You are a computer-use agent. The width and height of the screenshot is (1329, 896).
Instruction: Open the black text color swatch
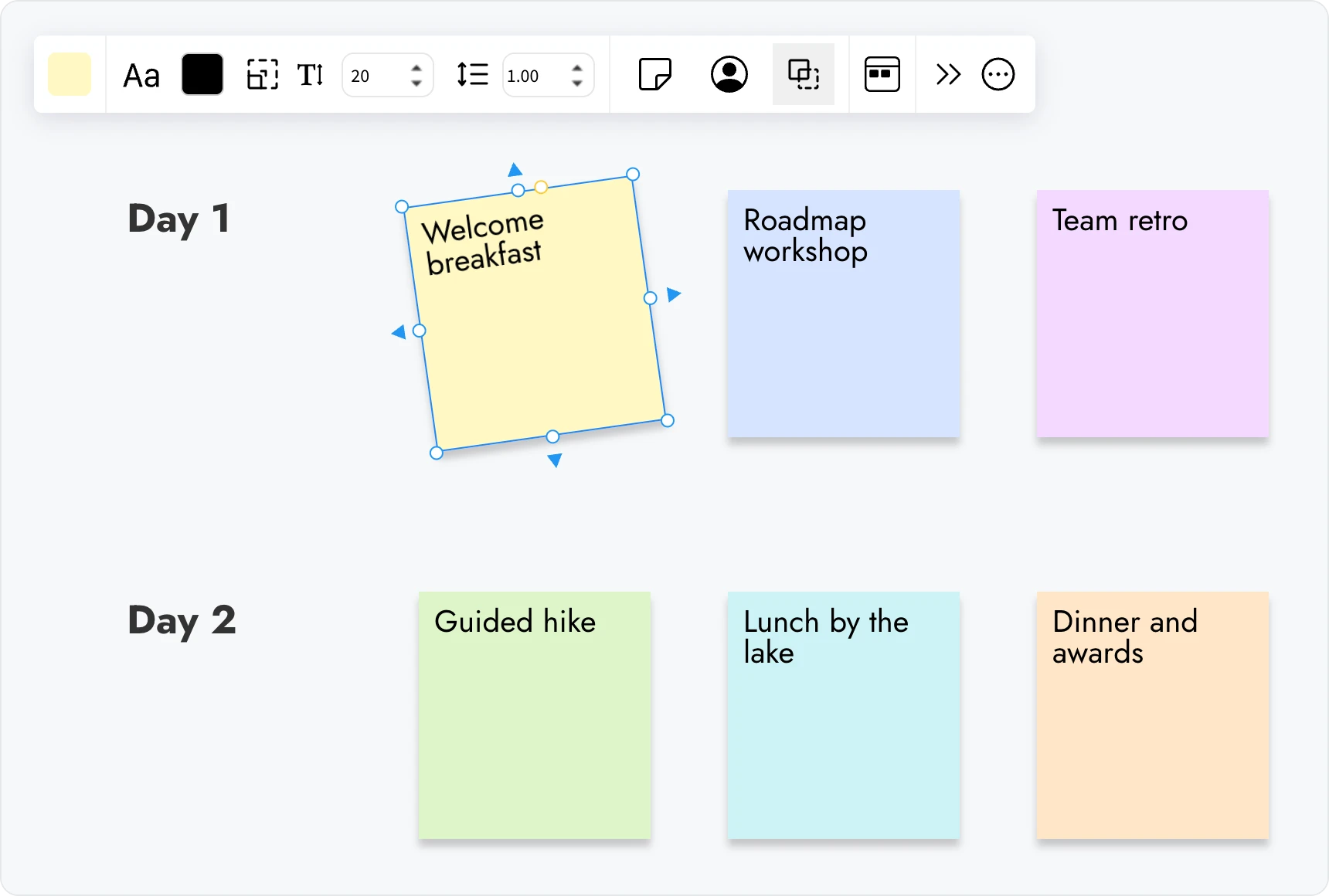202,75
